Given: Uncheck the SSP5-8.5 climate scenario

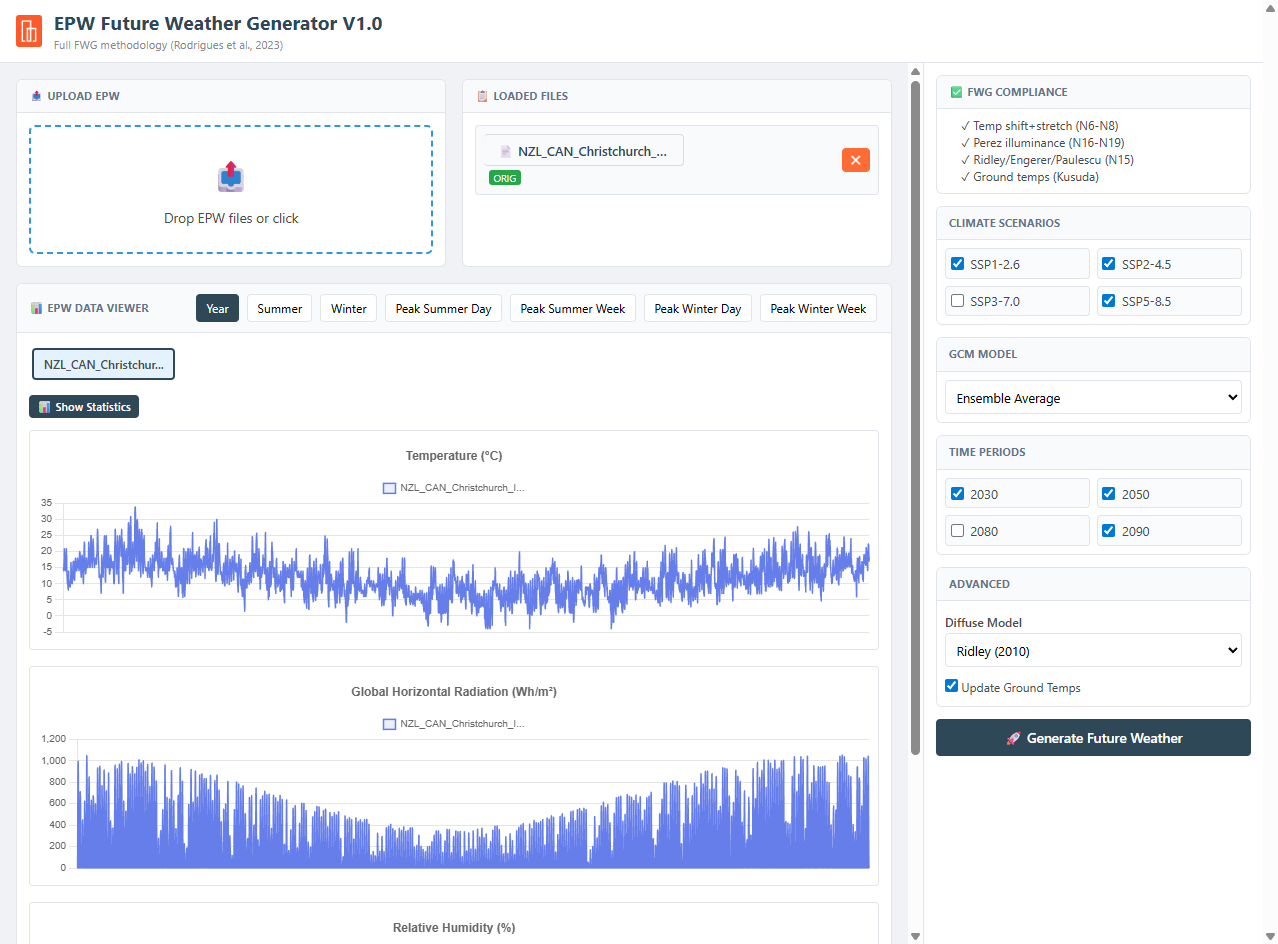Looking at the screenshot, I should click(x=1109, y=301).
